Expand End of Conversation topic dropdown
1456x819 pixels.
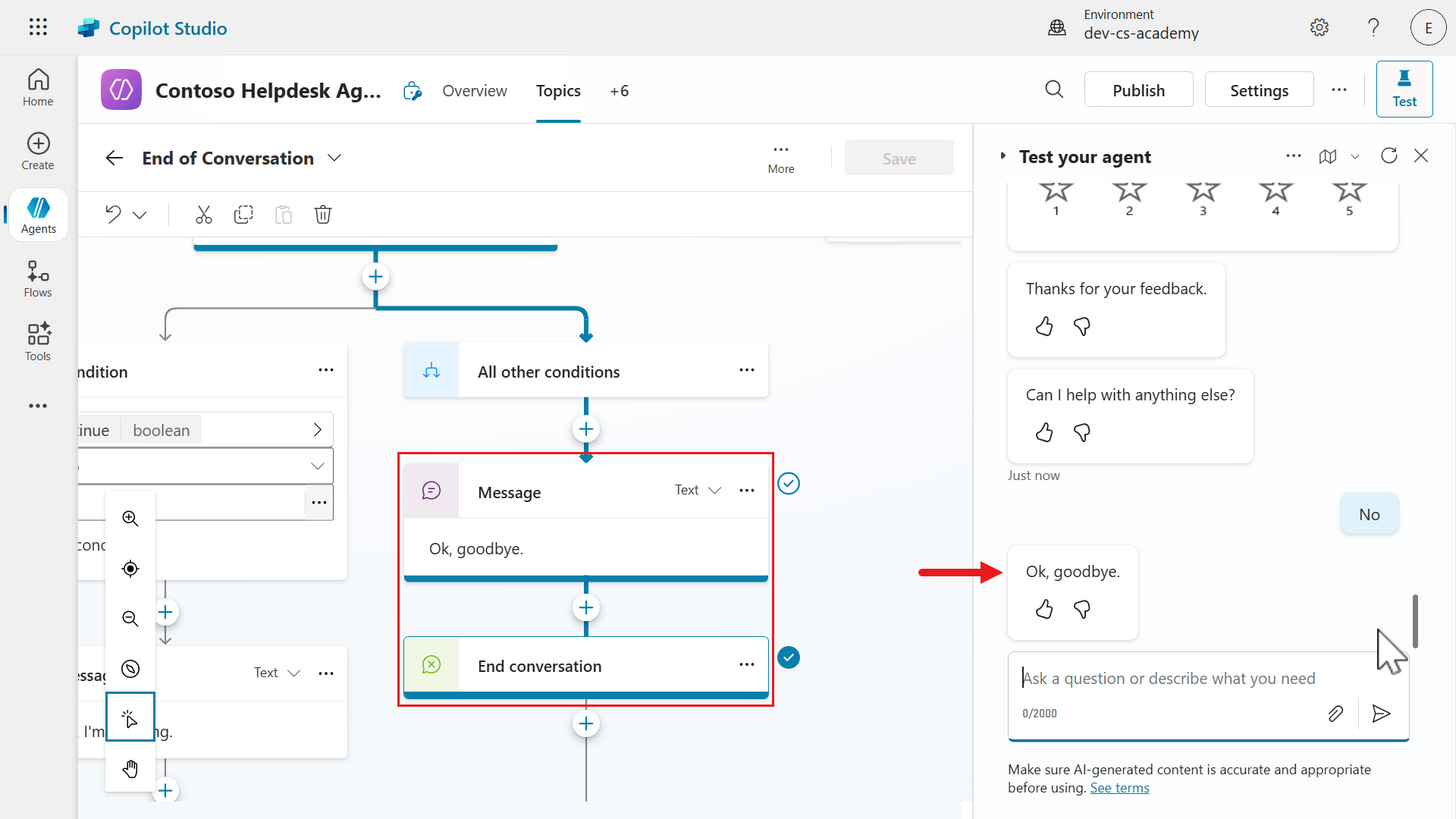(x=334, y=158)
